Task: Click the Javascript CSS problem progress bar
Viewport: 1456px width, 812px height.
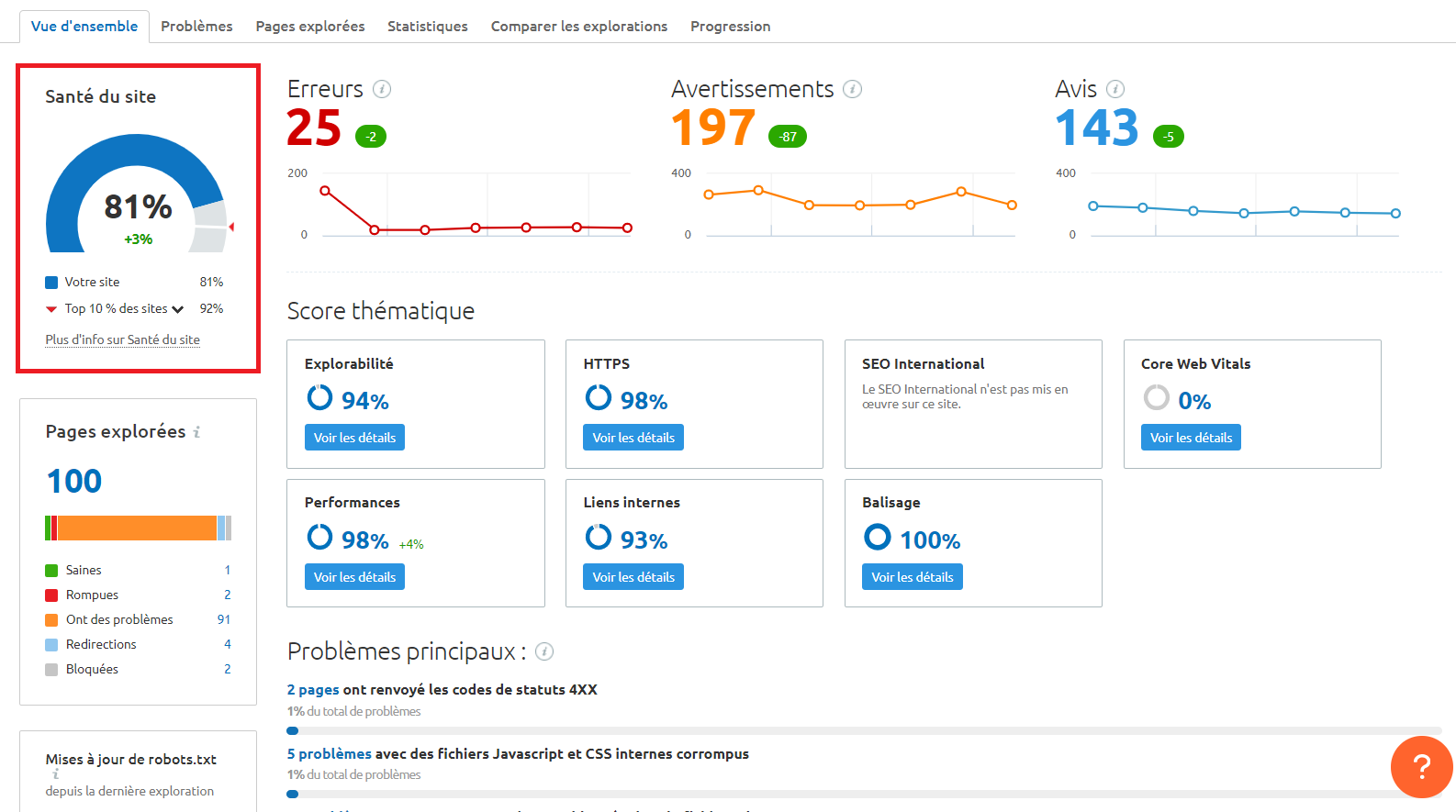Action: point(864,795)
